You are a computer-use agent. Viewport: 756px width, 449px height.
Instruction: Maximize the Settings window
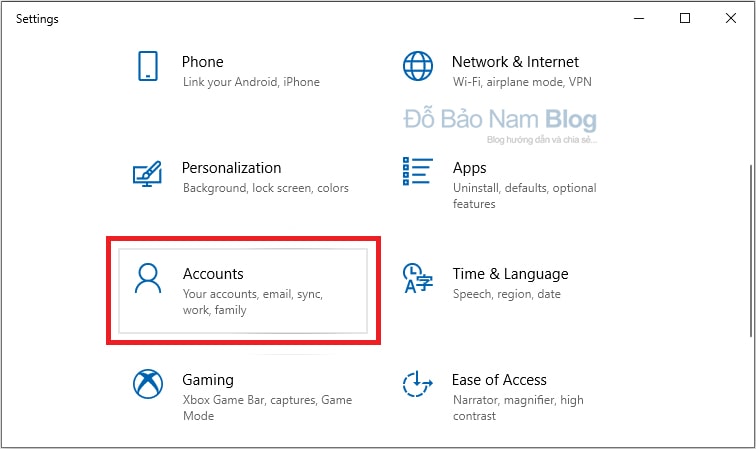[685, 18]
